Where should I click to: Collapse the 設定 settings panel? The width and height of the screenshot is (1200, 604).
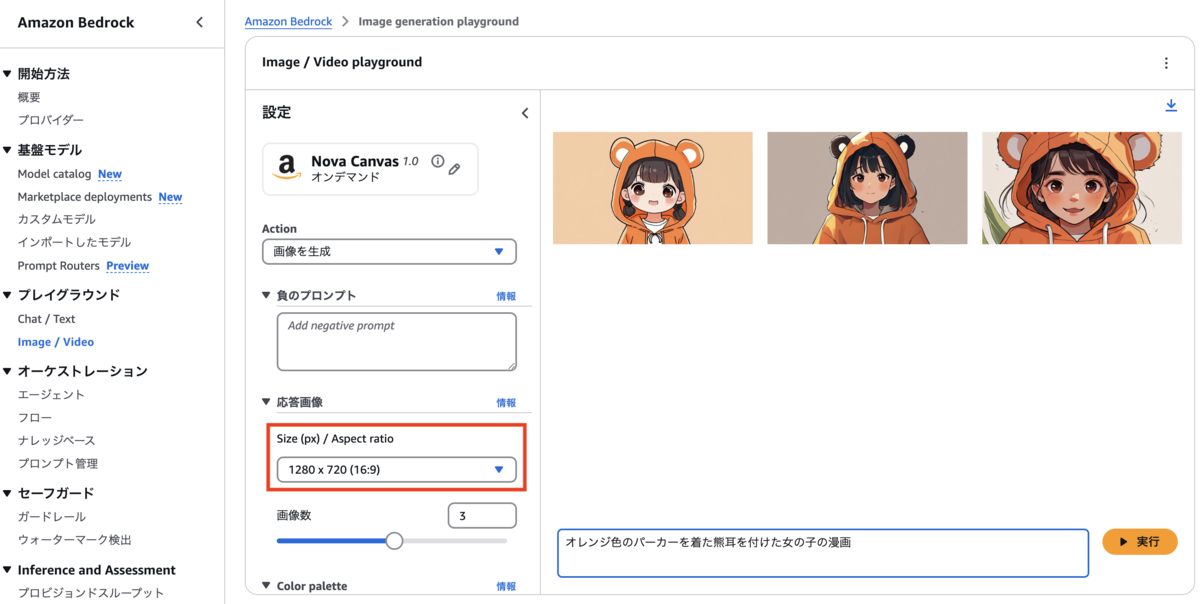[x=525, y=113]
